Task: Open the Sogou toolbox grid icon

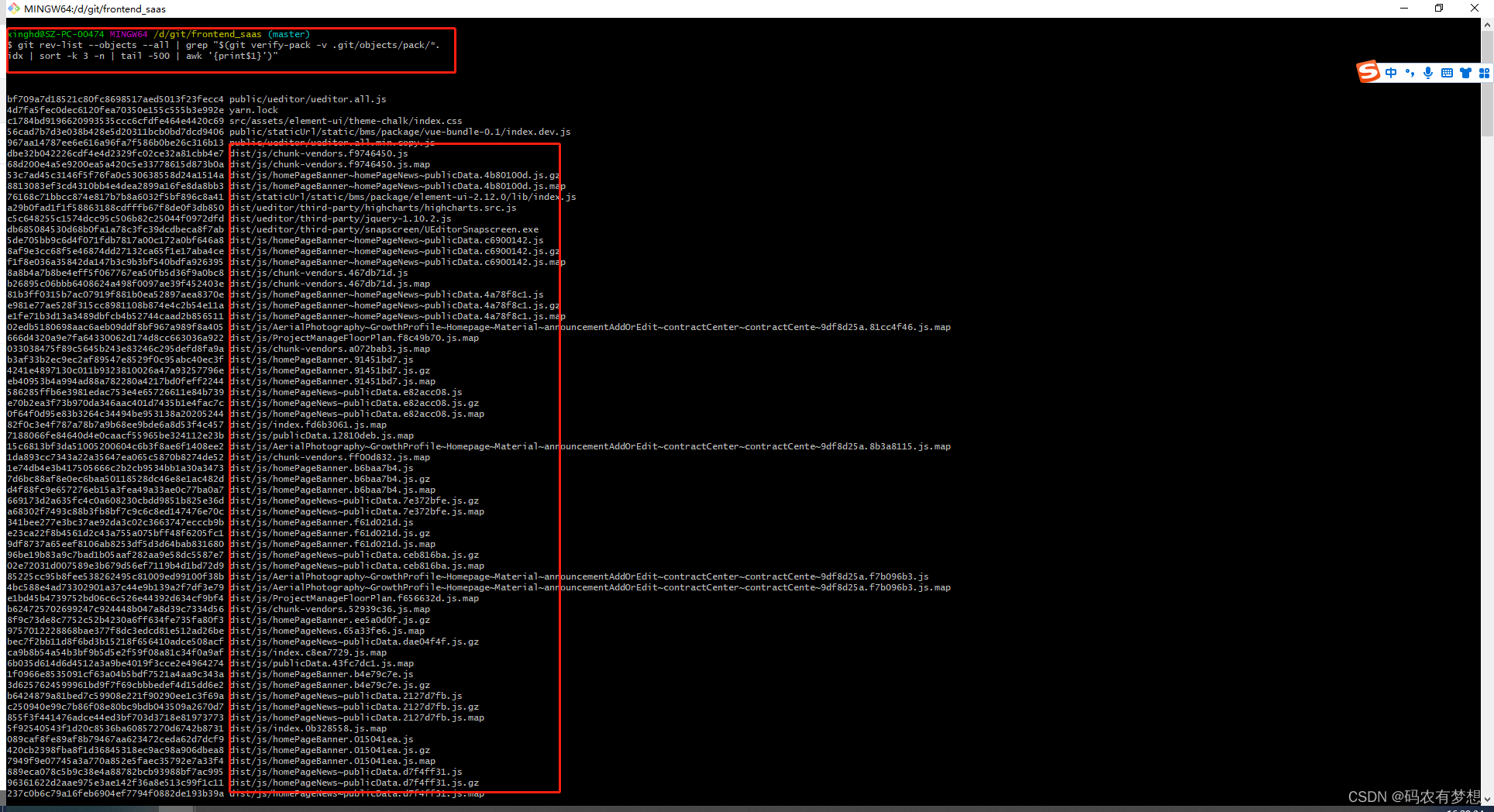Action: [1484, 73]
